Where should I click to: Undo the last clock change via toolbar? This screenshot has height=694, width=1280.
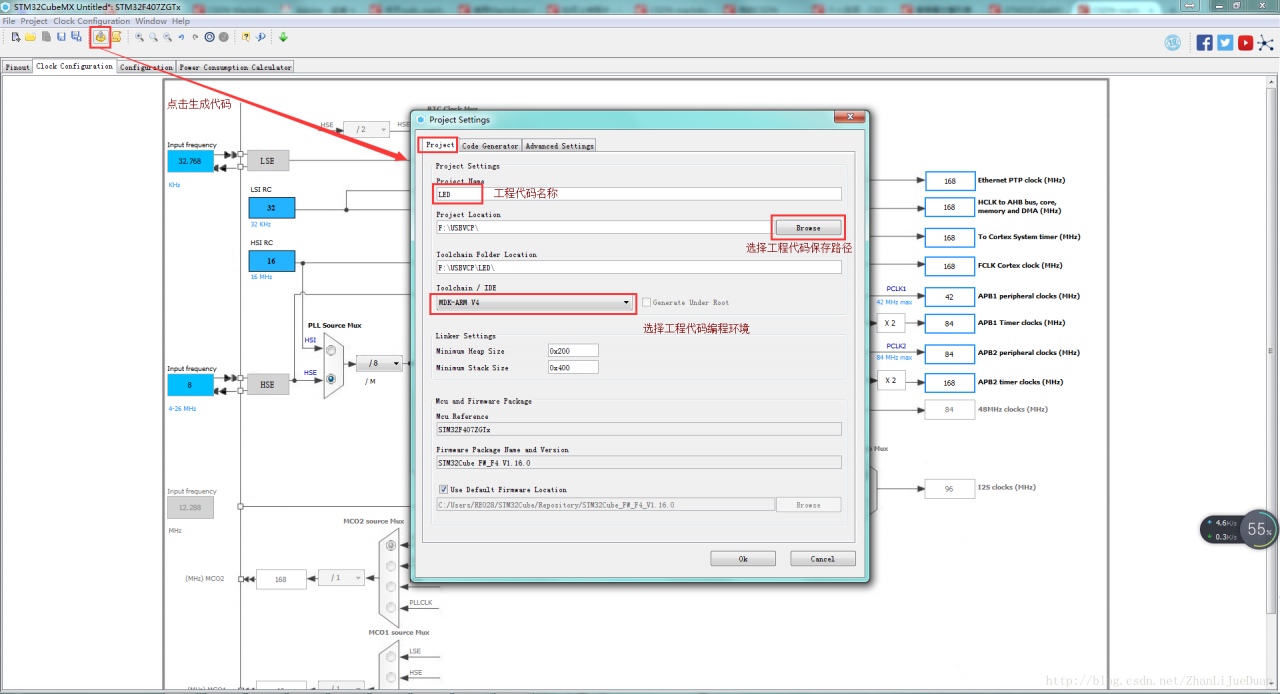tap(182, 37)
